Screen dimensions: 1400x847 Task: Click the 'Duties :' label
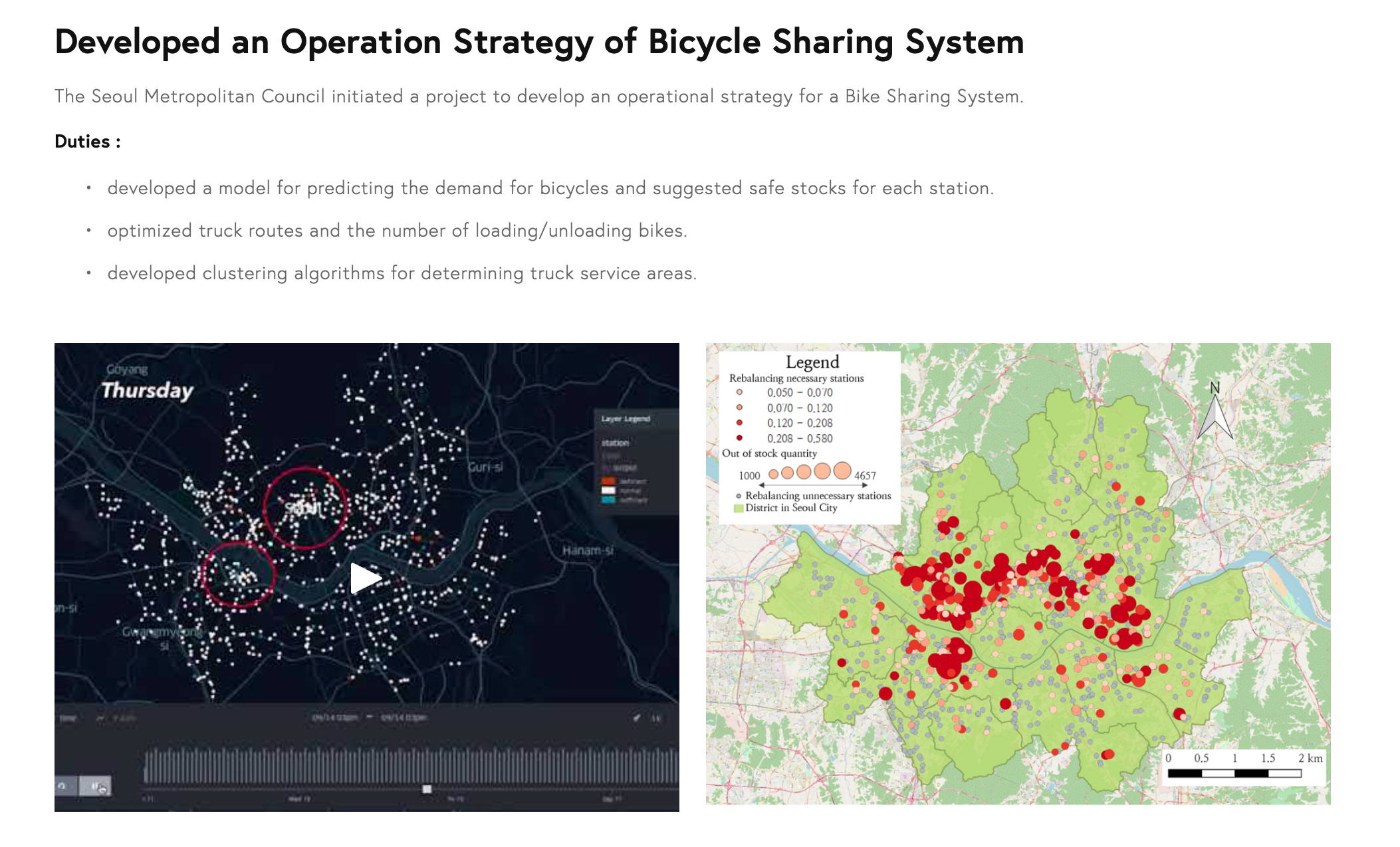pos(88,141)
